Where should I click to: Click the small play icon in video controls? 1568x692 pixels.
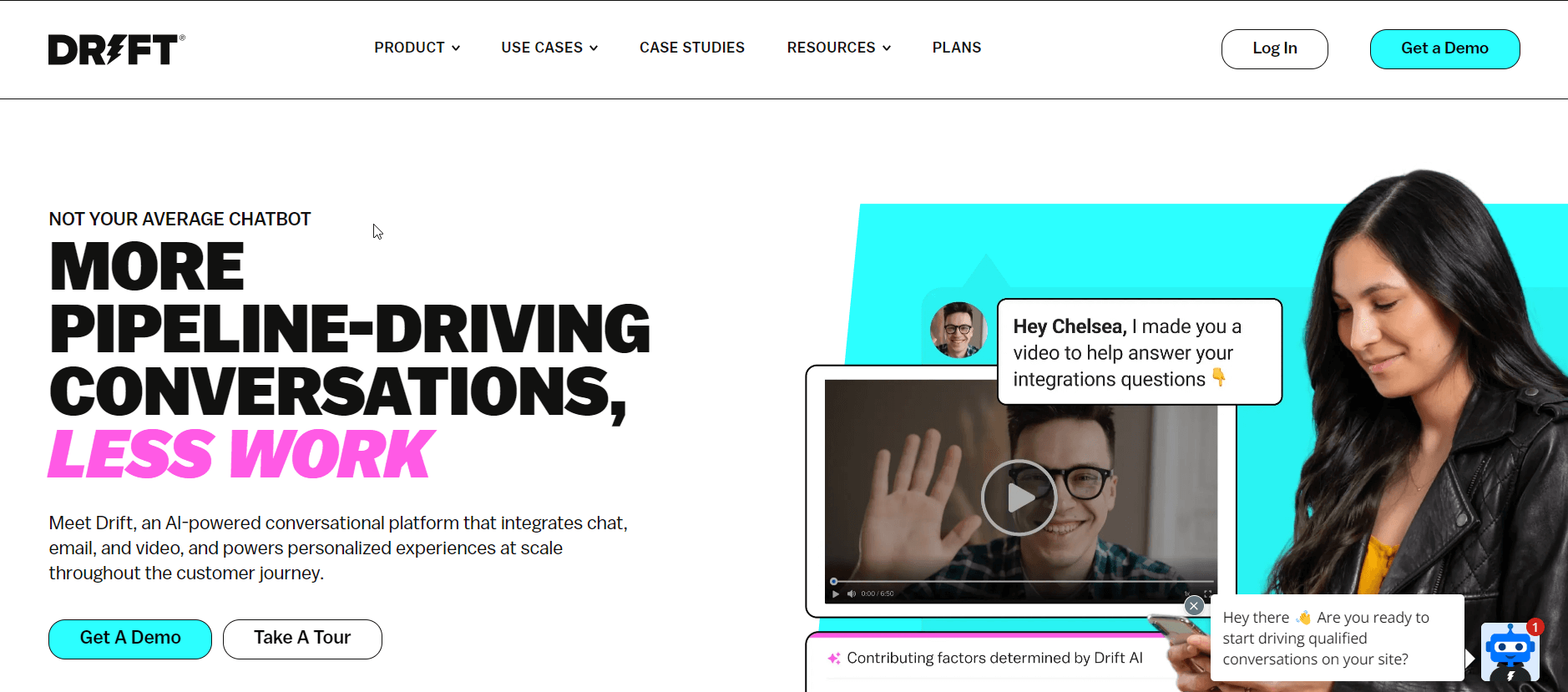coord(836,594)
